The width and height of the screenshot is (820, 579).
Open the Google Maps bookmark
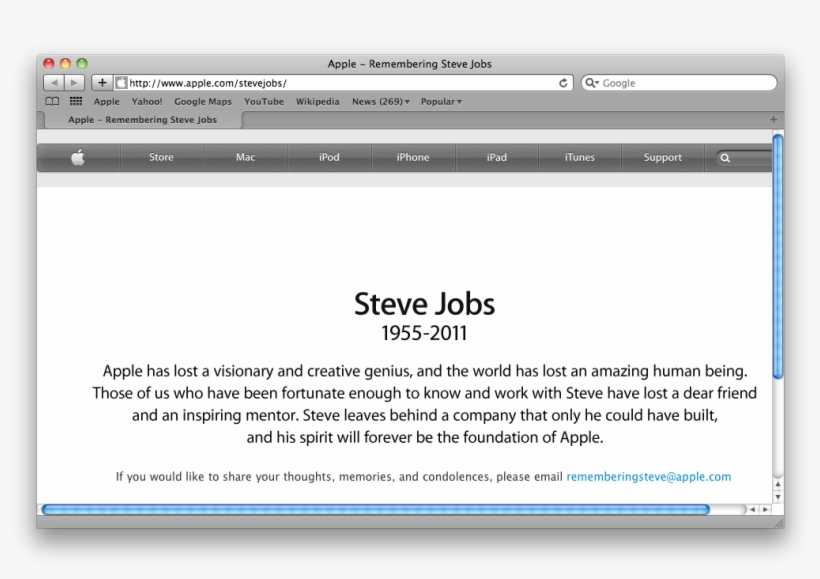tap(203, 101)
